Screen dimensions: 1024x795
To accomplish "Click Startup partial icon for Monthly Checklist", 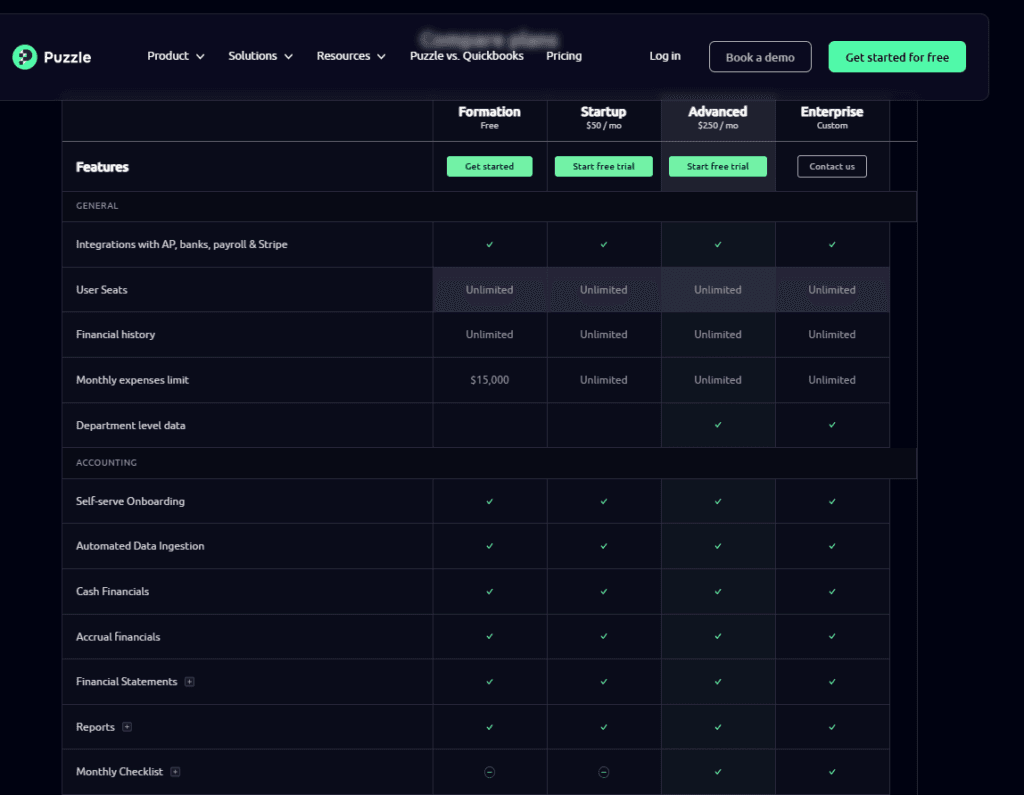I will pos(603,772).
